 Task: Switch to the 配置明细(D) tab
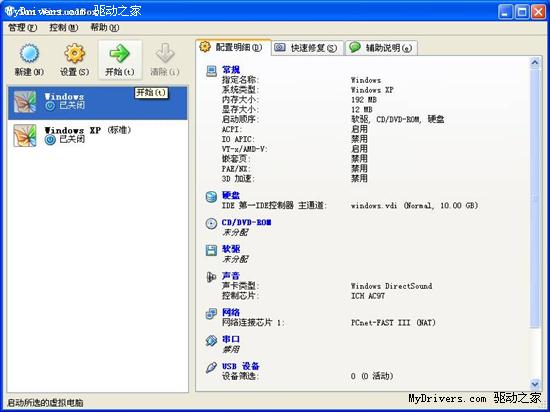coord(233,47)
